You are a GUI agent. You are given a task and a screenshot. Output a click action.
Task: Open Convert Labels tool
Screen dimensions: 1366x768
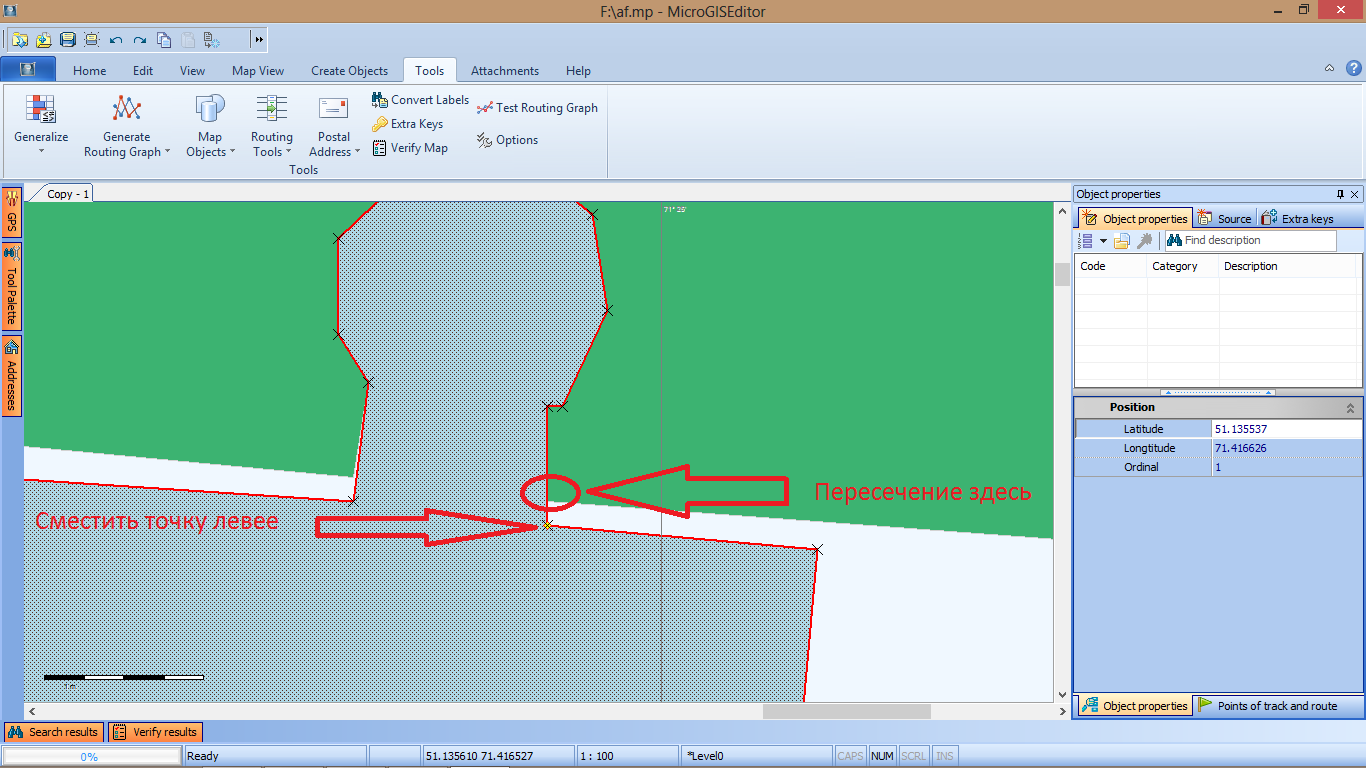click(420, 100)
